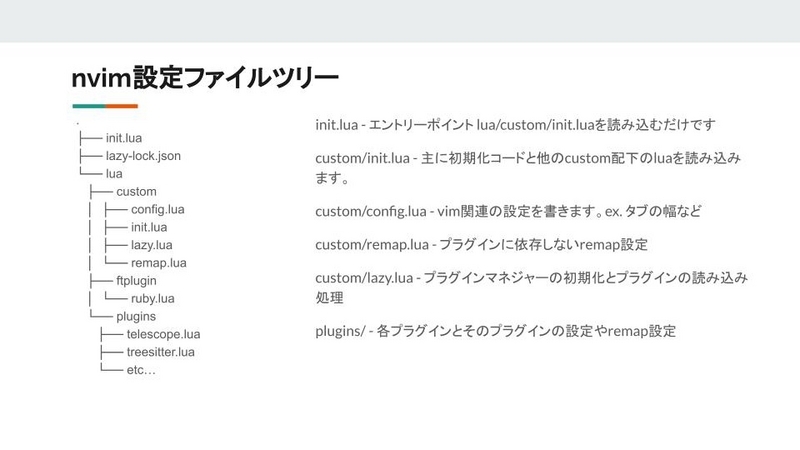This screenshot has width=800, height=450.
Task: Select 'telescope.lua' in the file tree
Action: [163, 334]
